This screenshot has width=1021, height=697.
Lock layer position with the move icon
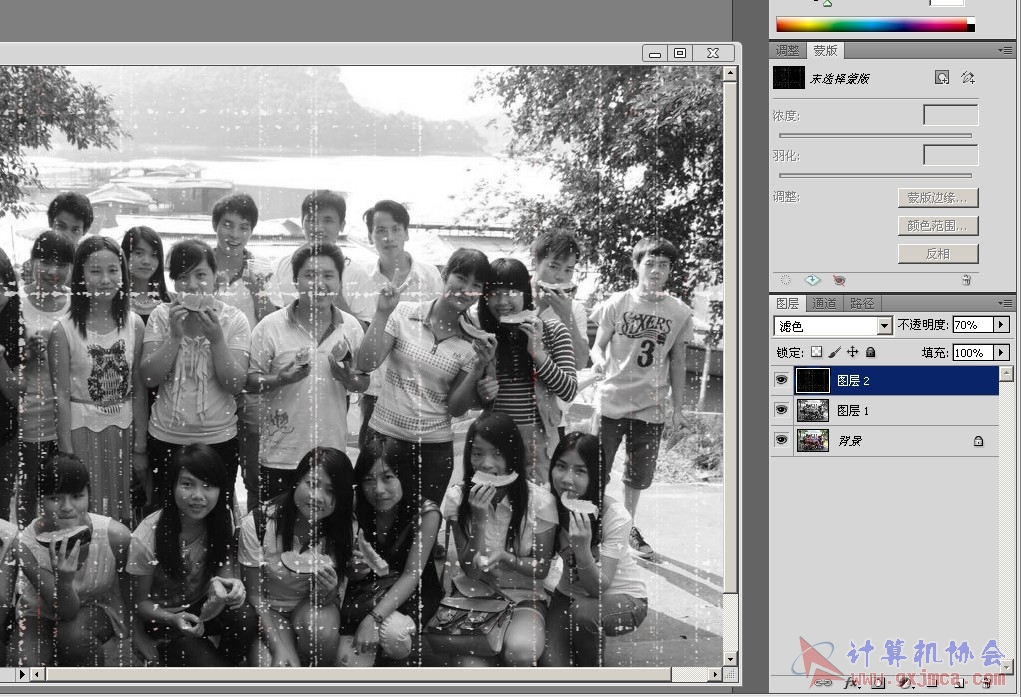point(852,352)
